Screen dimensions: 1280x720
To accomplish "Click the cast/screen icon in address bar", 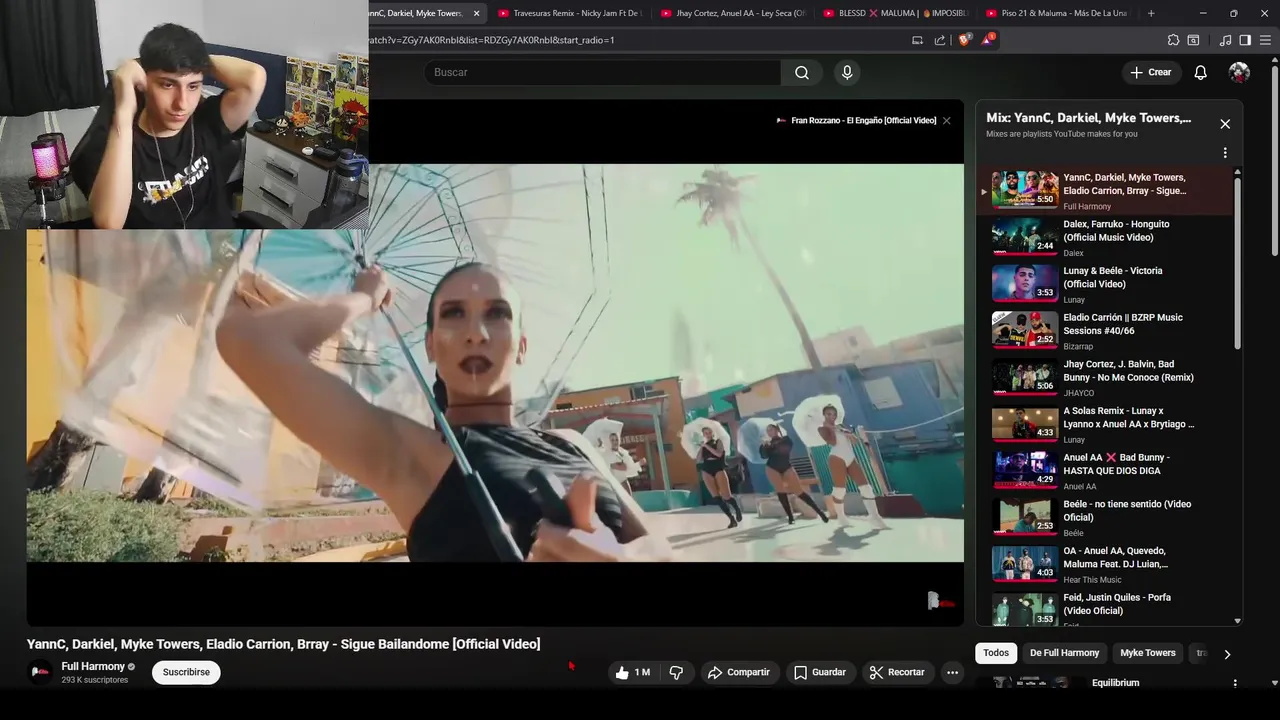I will coord(917,40).
